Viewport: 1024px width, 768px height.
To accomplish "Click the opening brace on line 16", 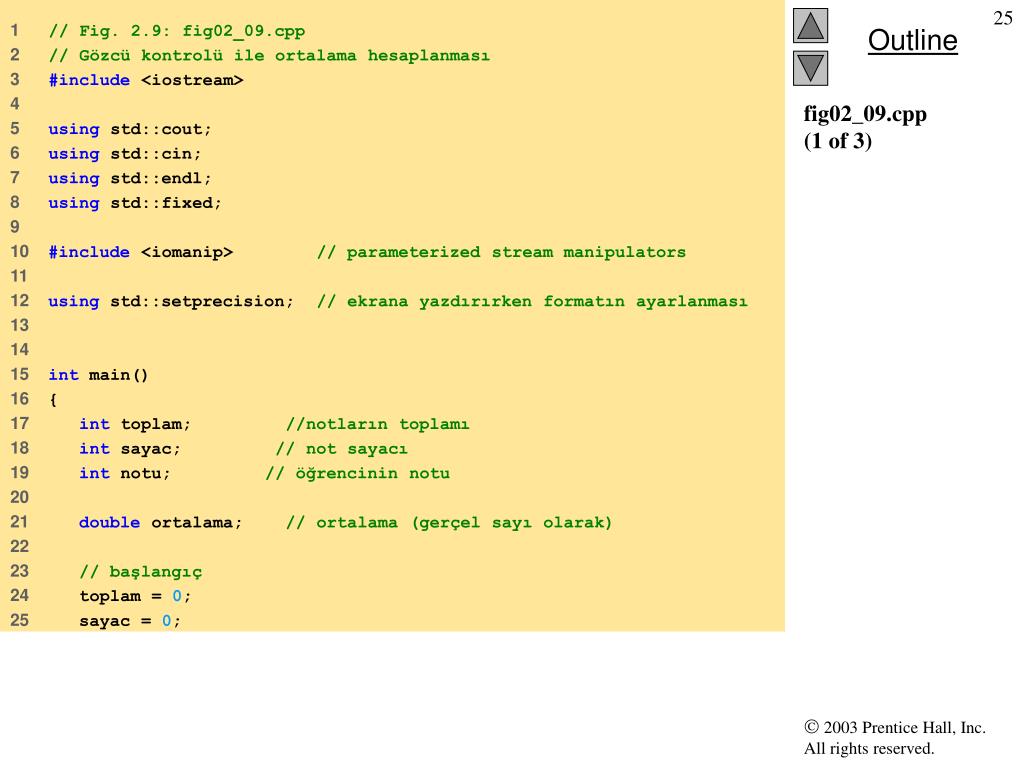I will [x=53, y=400].
